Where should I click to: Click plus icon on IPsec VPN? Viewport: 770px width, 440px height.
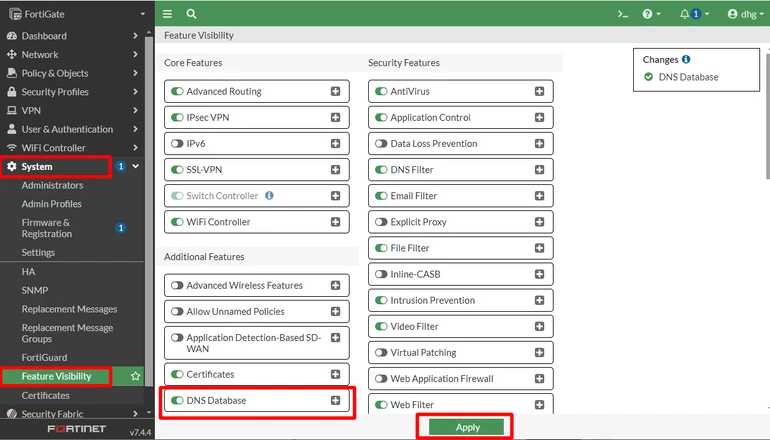335,117
